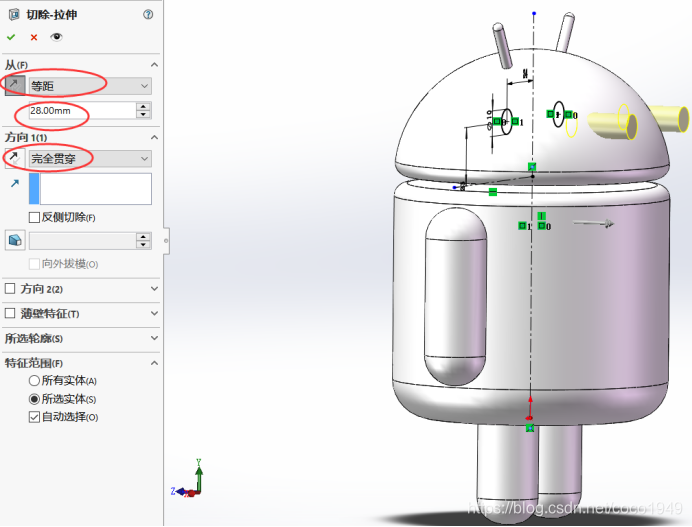Enable the 反侧切除 checkbox
This screenshot has width=692, height=527.
click(34, 218)
